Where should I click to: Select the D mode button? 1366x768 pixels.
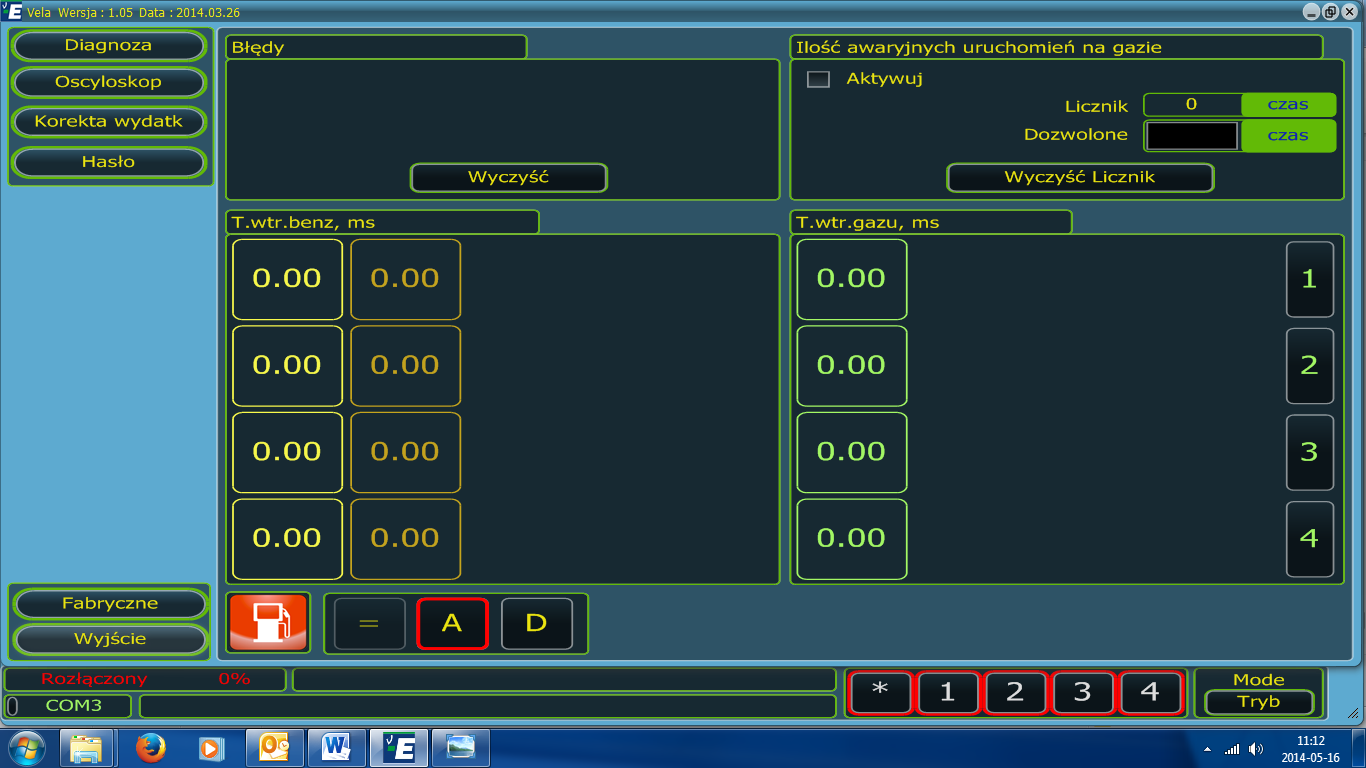(x=536, y=623)
